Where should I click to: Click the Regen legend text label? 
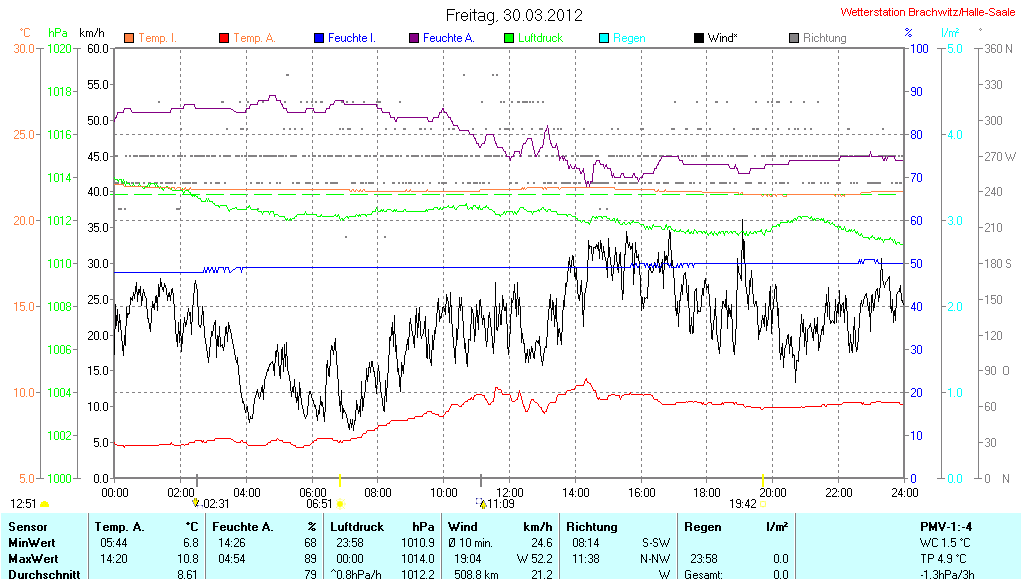point(629,38)
